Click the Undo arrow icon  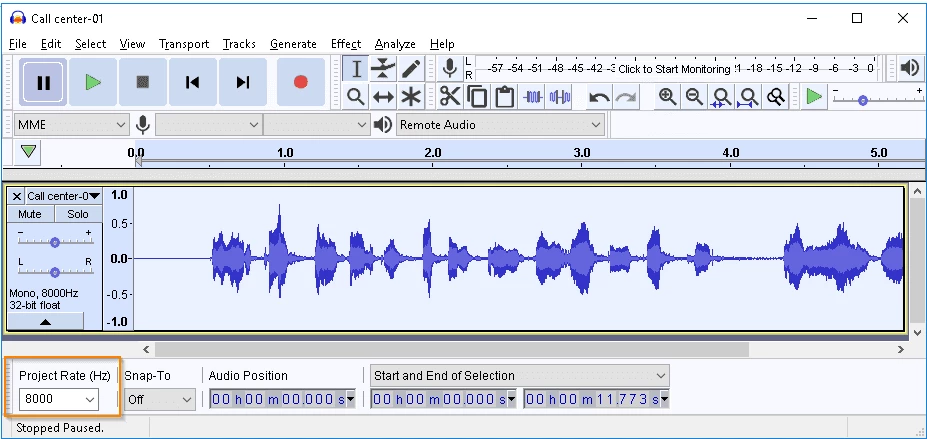coord(599,97)
